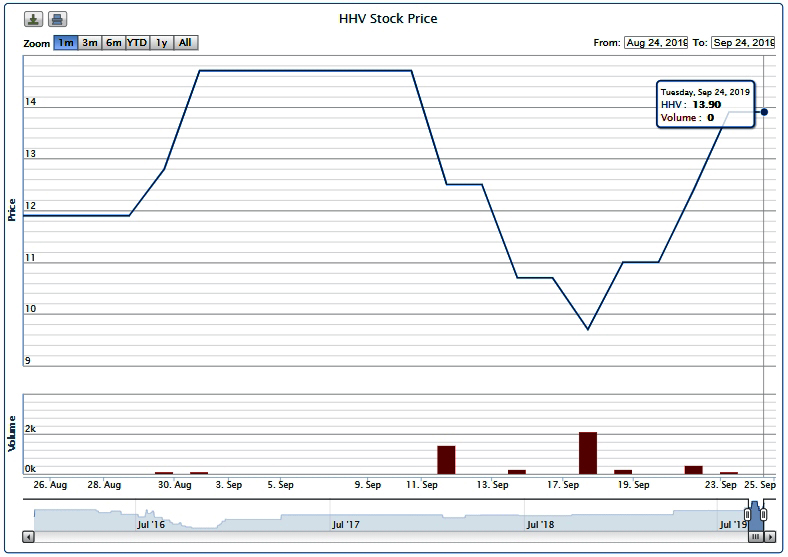Zoom the chart to 1y
This screenshot has height=557, width=788.
(162, 43)
